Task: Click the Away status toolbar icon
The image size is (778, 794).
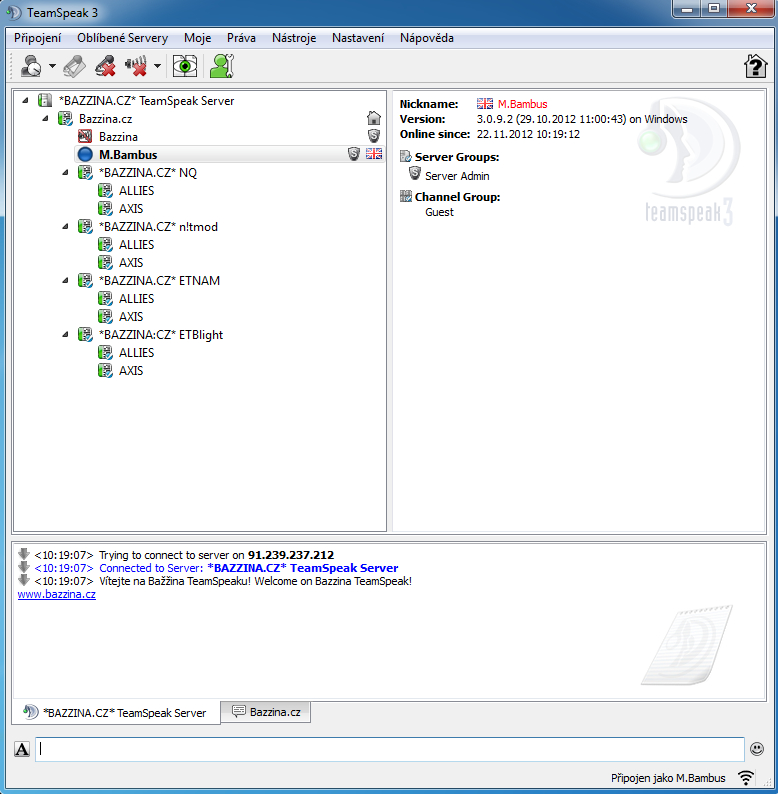Action: (31, 67)
